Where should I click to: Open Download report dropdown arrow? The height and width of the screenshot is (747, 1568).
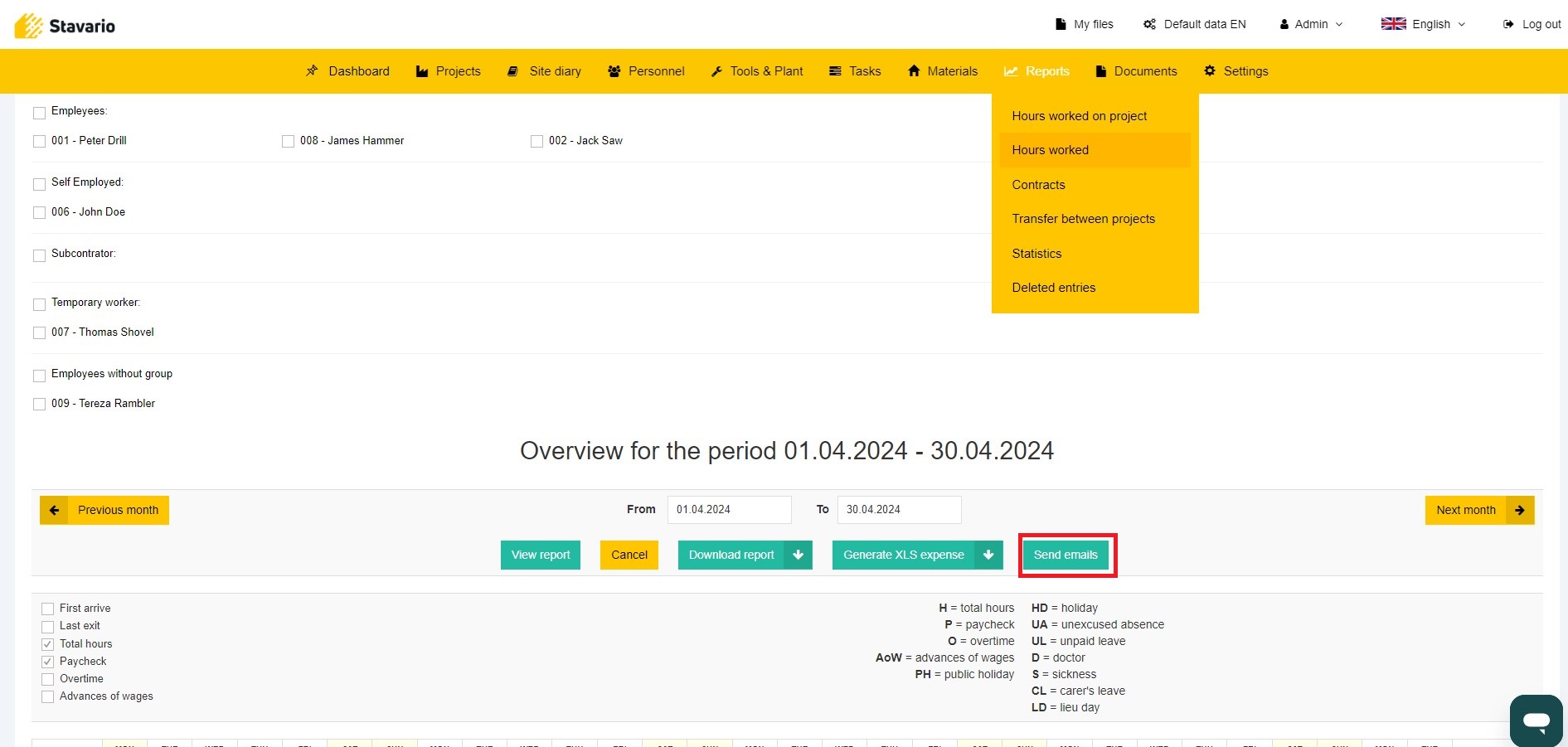[x=798, y=555]
